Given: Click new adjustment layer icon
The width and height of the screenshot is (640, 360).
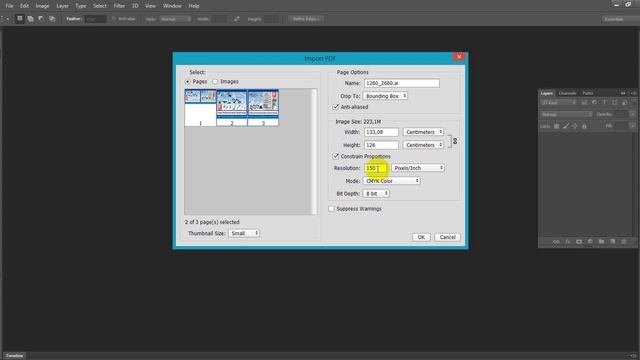Looking at the screenshot, I should pos(590,242).
